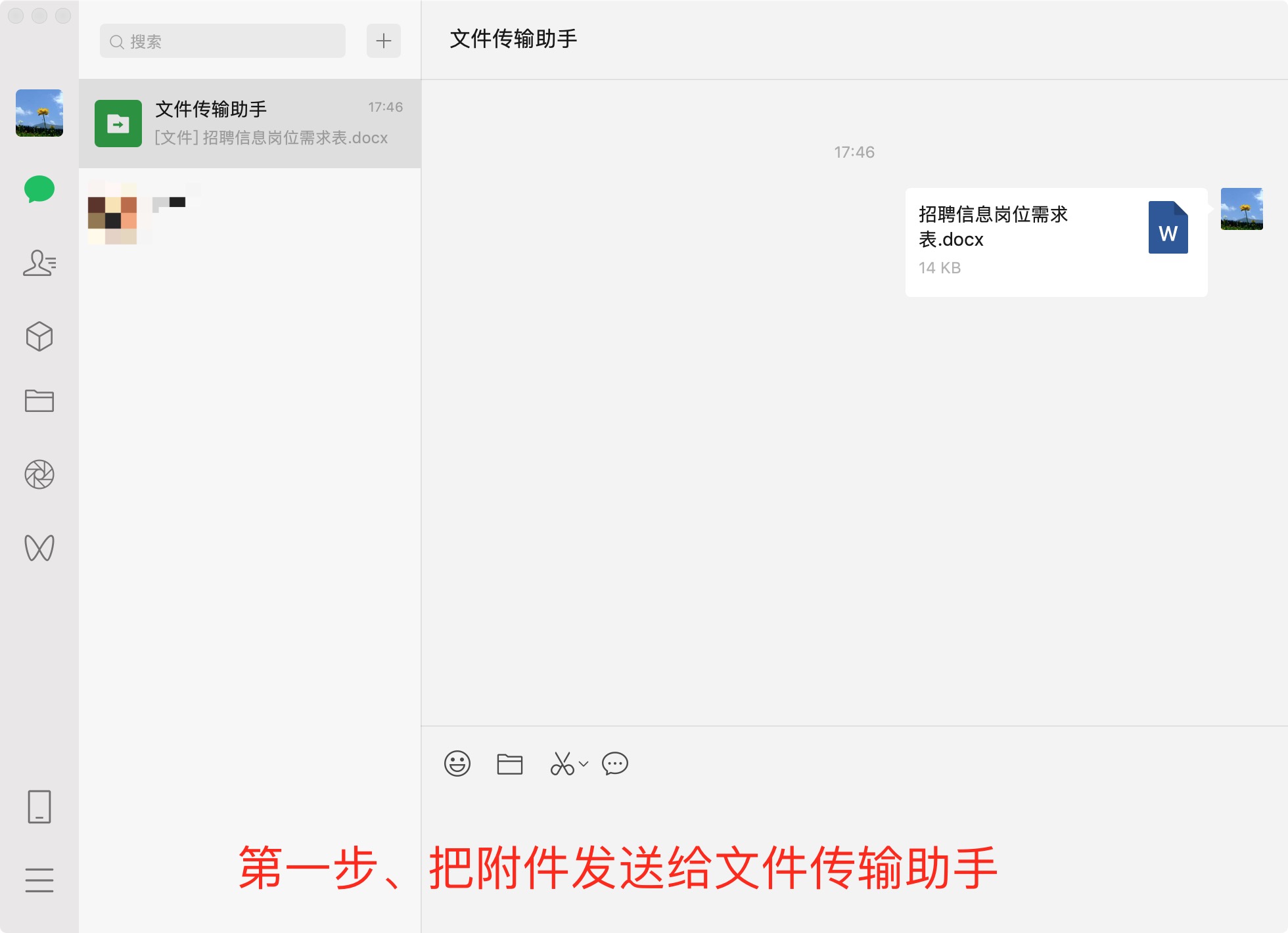The width and height of the screenshot is (1288, 933).
Task: Click the search field
Action: [223, 41]
